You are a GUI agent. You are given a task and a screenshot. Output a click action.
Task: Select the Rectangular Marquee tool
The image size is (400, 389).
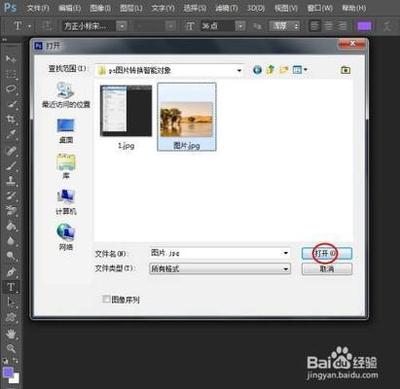[11, 74]
